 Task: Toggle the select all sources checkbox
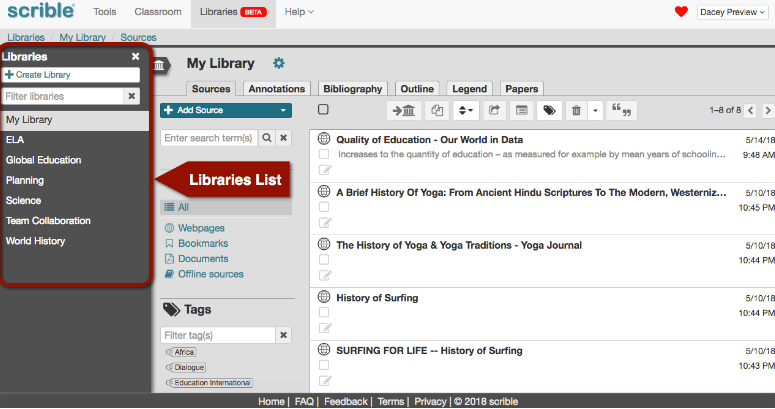tap(323, 109)
